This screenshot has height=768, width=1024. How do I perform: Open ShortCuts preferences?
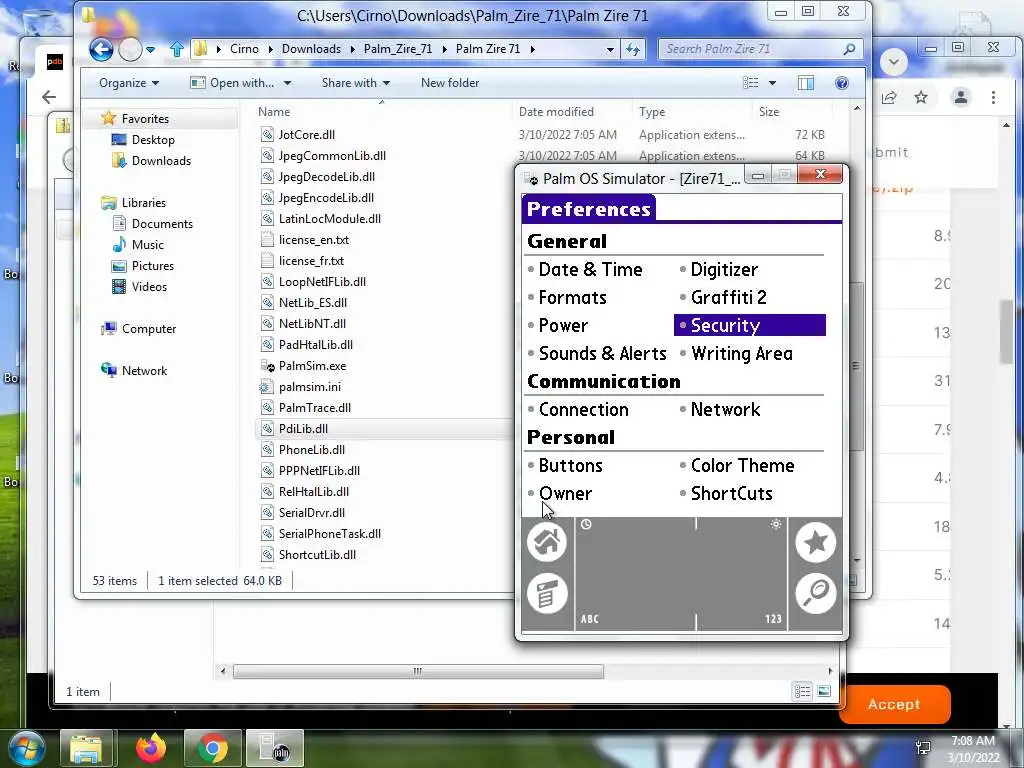(731, 494)
